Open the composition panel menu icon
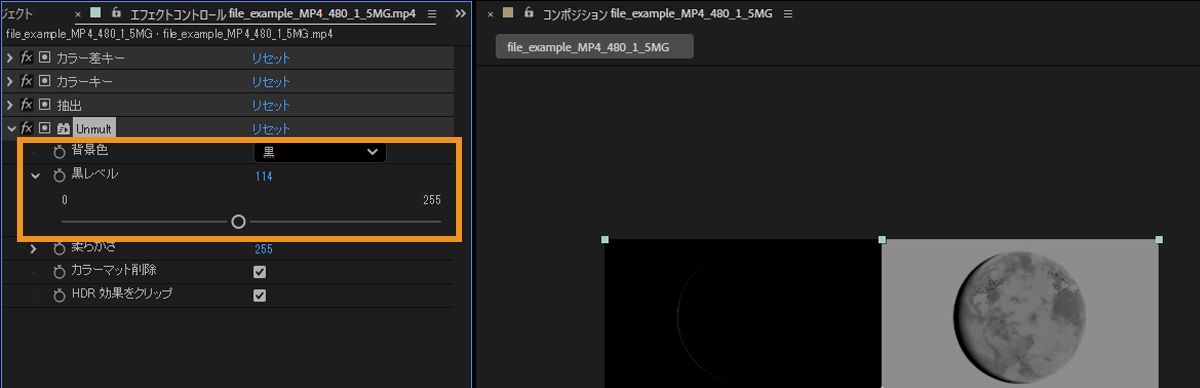Screen dimensions: 1200x388 [787, 14]
